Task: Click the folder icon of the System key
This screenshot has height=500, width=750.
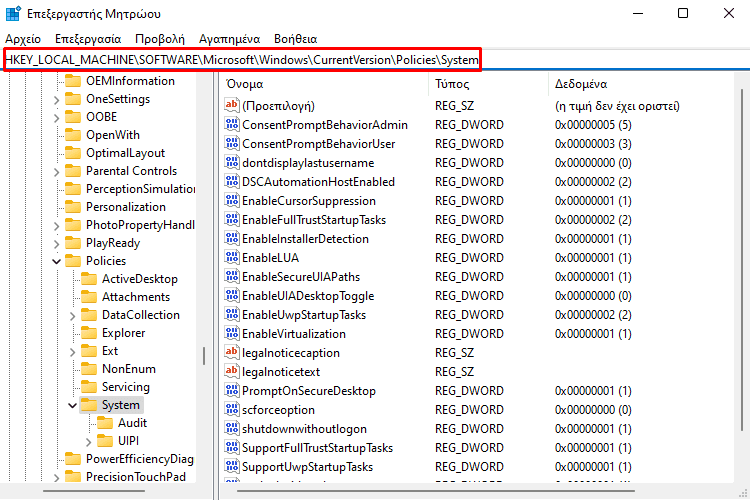Action: click(89, 405)
